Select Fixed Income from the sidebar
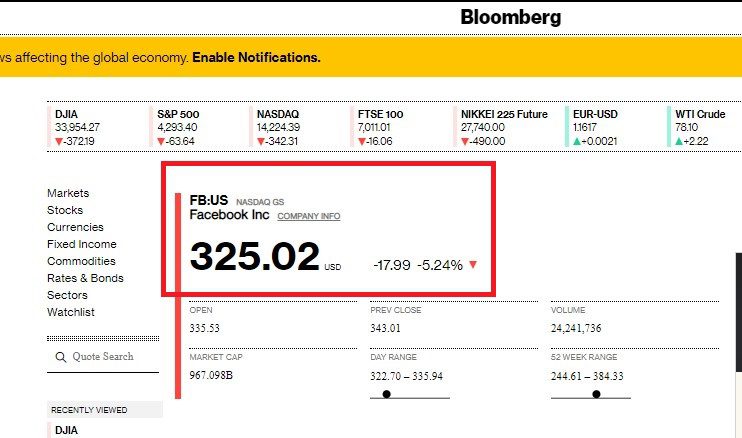 82,244
